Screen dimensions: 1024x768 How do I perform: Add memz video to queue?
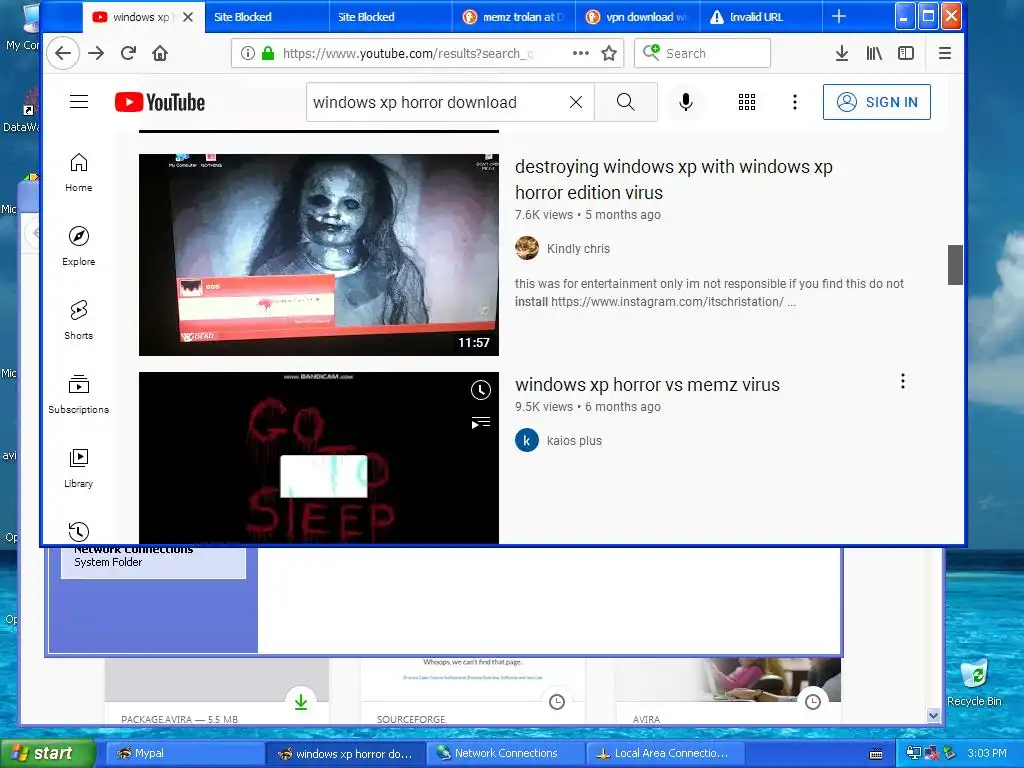(481, 423)
